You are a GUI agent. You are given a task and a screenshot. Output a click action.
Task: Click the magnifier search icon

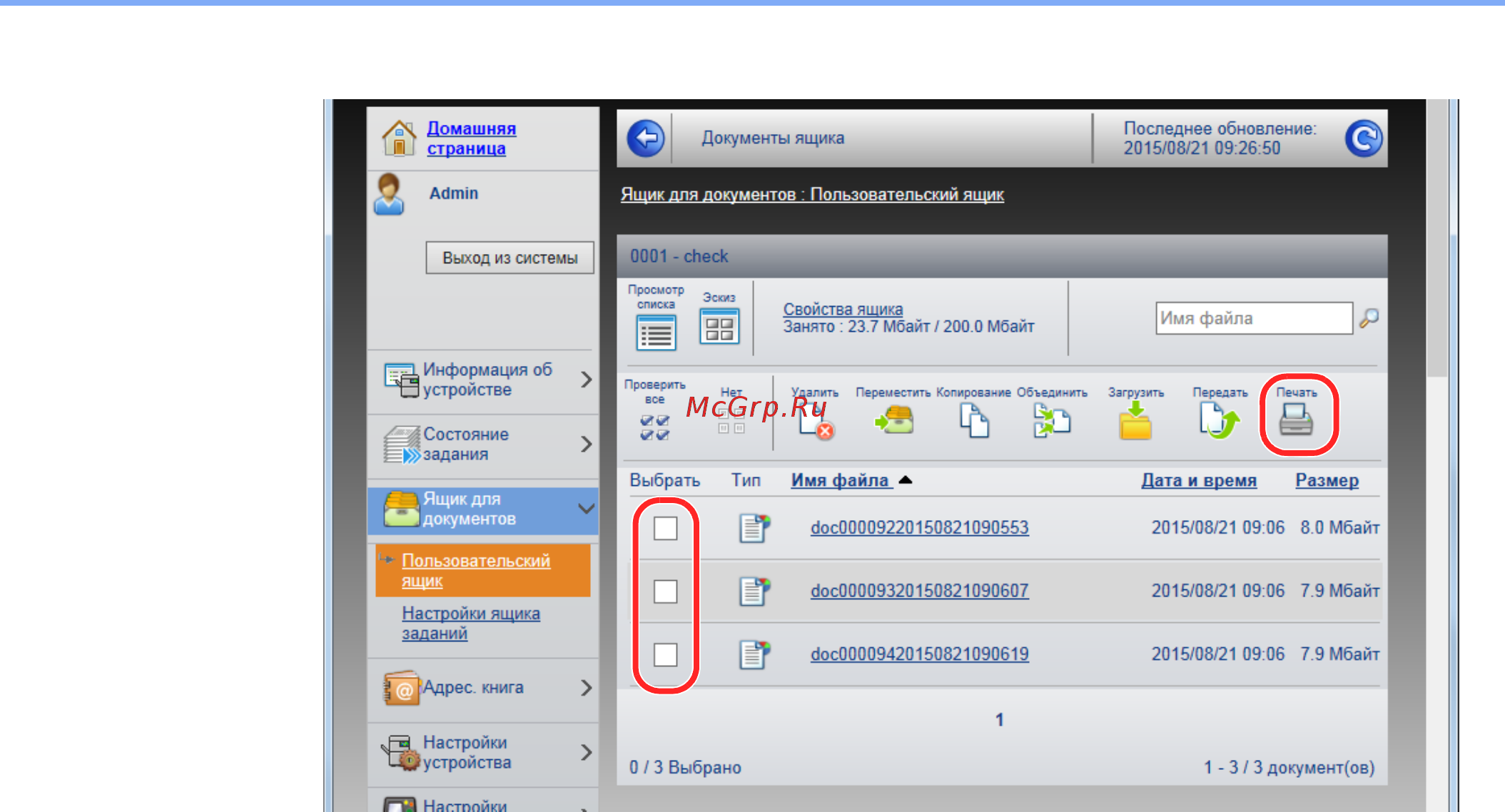tap(1369, 318)
